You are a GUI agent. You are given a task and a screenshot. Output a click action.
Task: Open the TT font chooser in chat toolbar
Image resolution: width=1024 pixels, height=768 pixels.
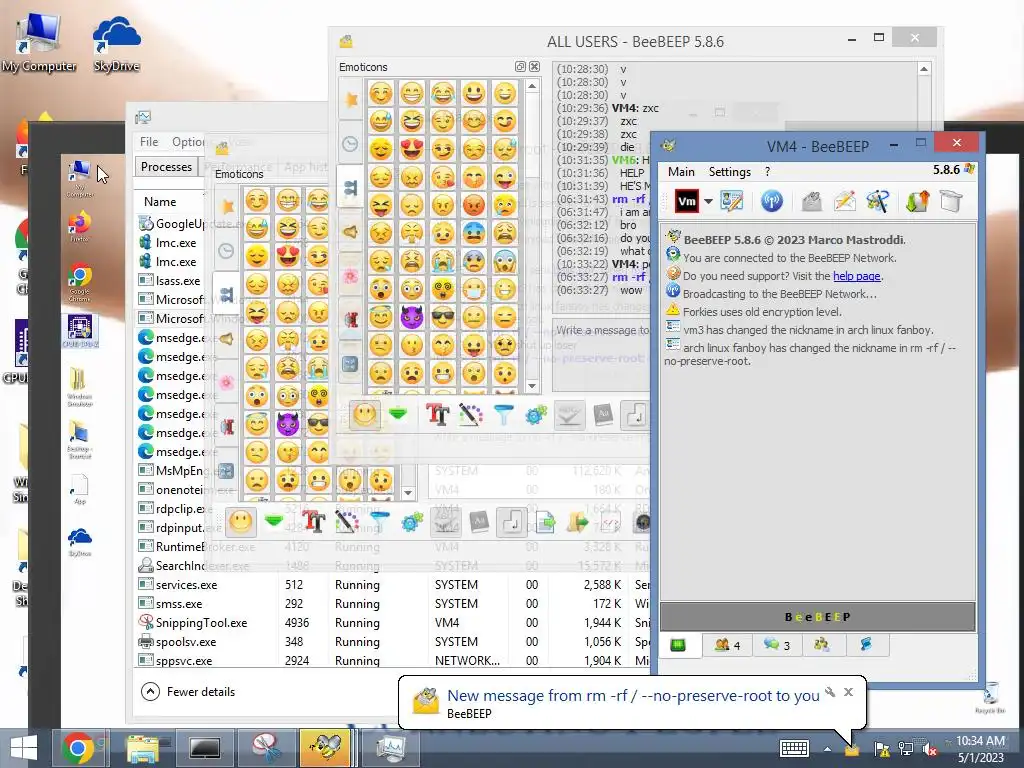438,415
